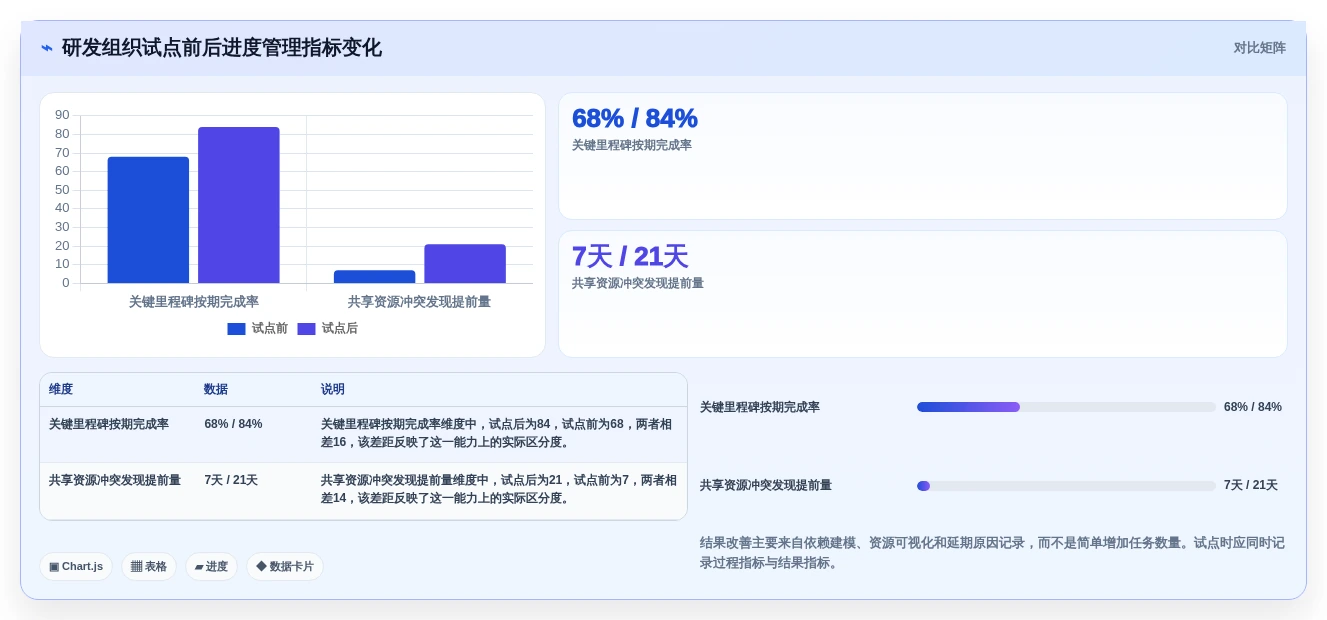The height and width of the screenshot is (620, 1327).
Task: Toggle the 试点前 legend item
Action: [x=258, y=329]
